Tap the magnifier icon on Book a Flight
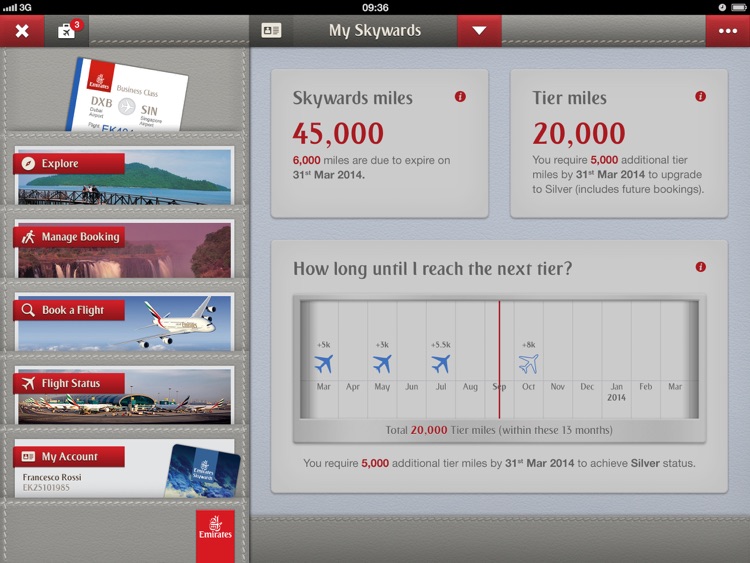The width and height of the screenshot is (750, 563). pos(28,310)
